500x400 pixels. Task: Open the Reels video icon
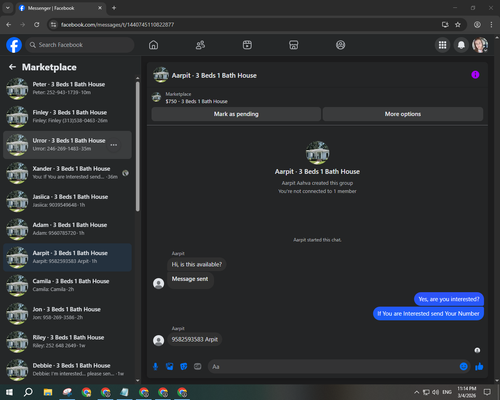pos(247,45)
